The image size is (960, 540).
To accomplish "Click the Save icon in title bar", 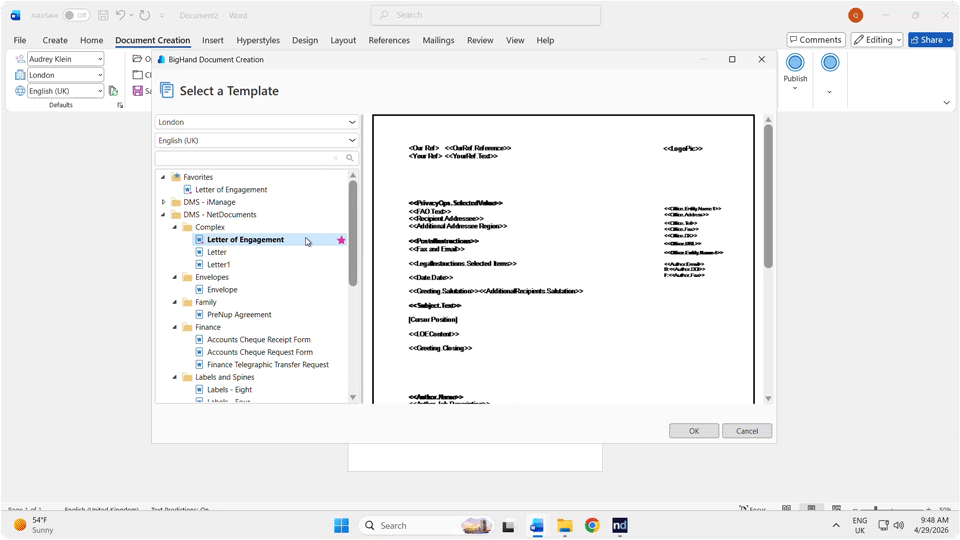I will (x=103, y=15).
